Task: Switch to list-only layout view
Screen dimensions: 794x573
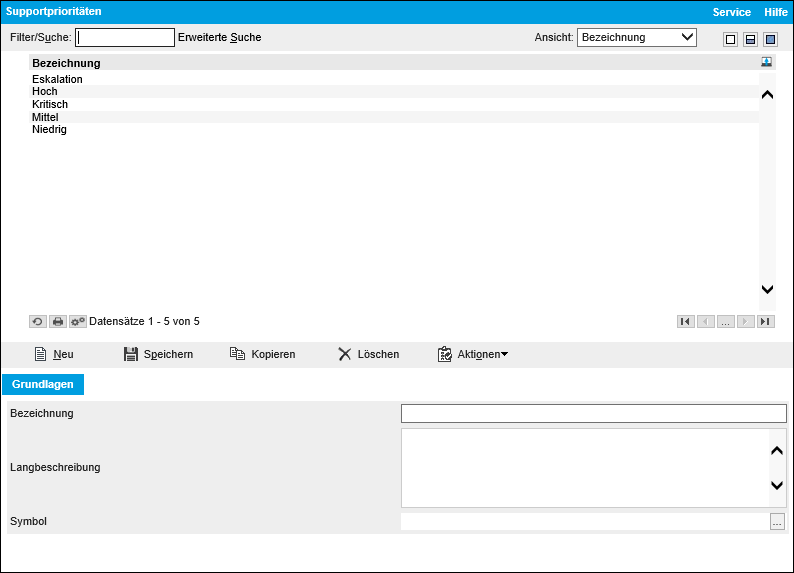Action: click(x=730, y=39)
